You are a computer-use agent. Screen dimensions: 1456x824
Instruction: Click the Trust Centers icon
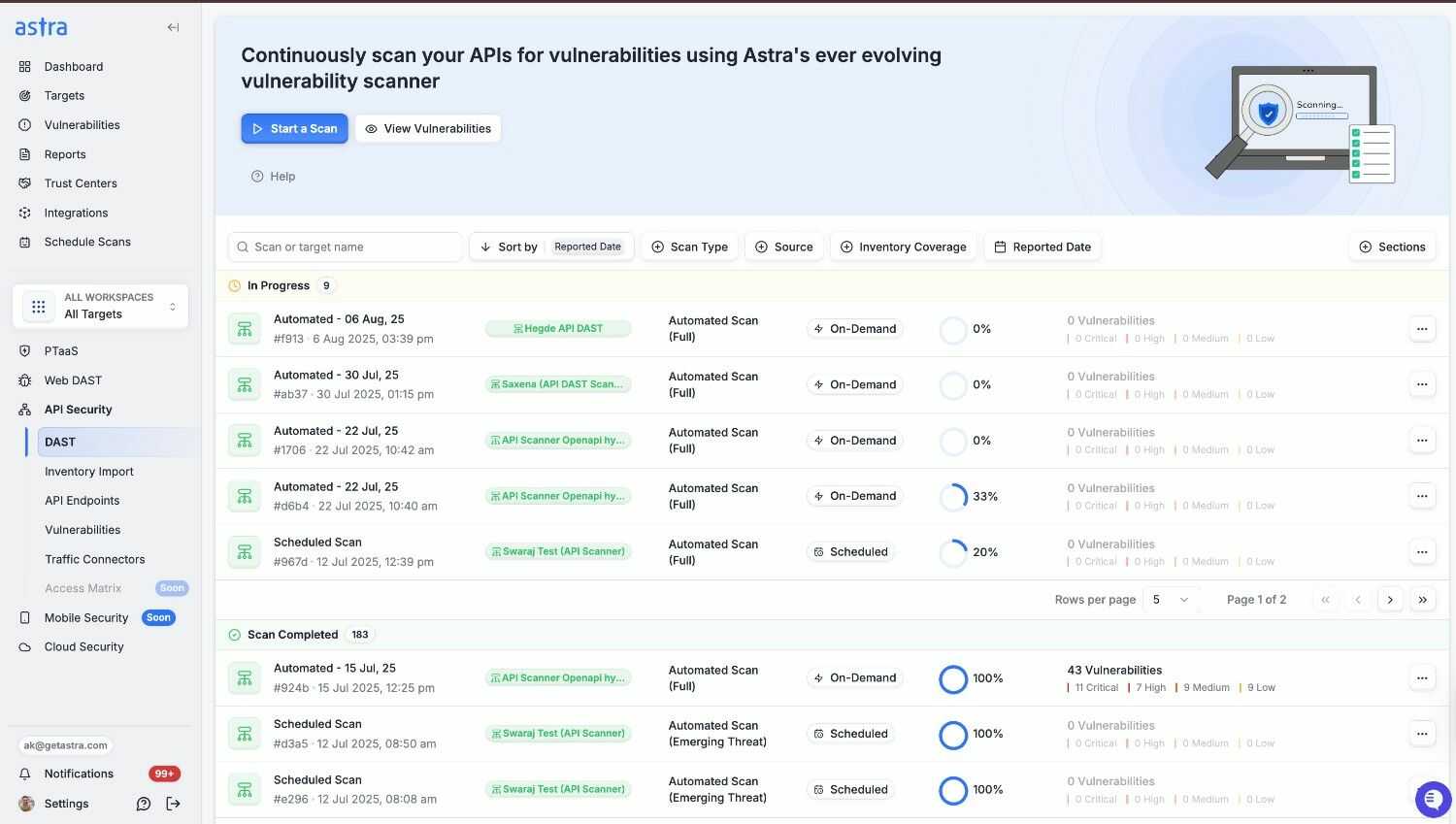(x=23, y=182)
